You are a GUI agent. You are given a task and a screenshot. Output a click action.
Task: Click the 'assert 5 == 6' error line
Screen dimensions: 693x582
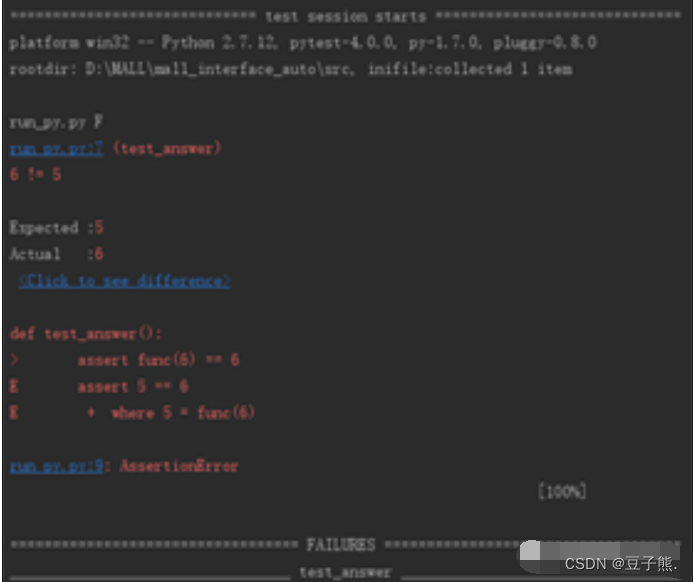pyautogui.click(x=133, y=386)
